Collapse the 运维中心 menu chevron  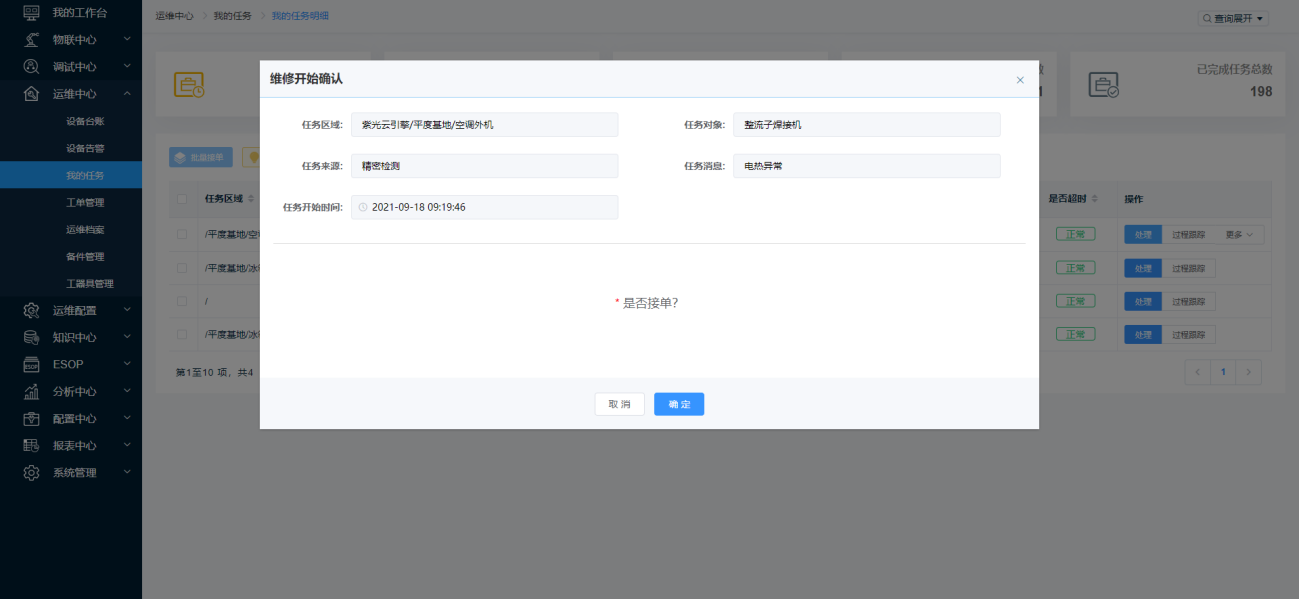(127, 94)
